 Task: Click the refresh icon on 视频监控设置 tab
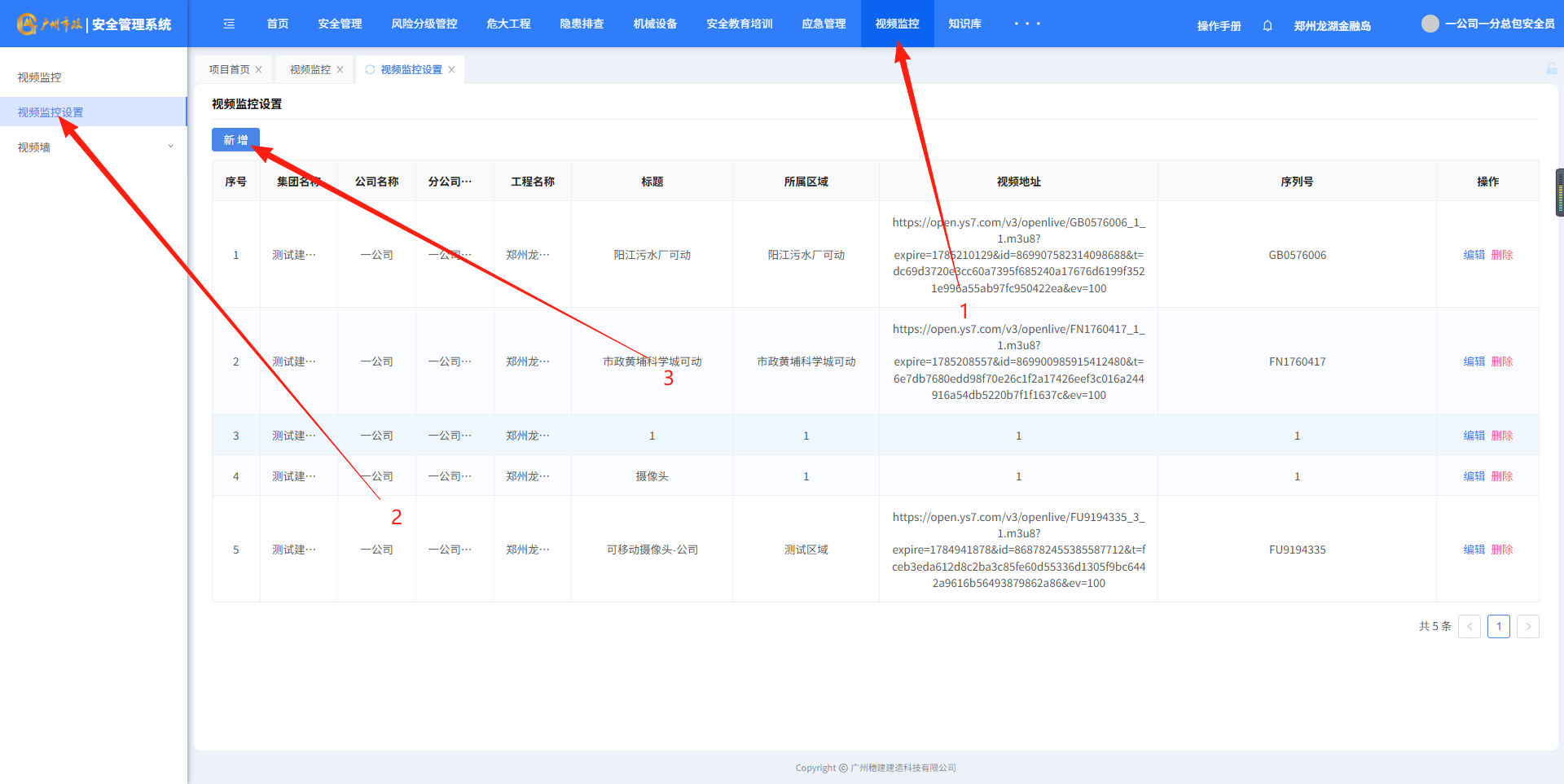370,70
